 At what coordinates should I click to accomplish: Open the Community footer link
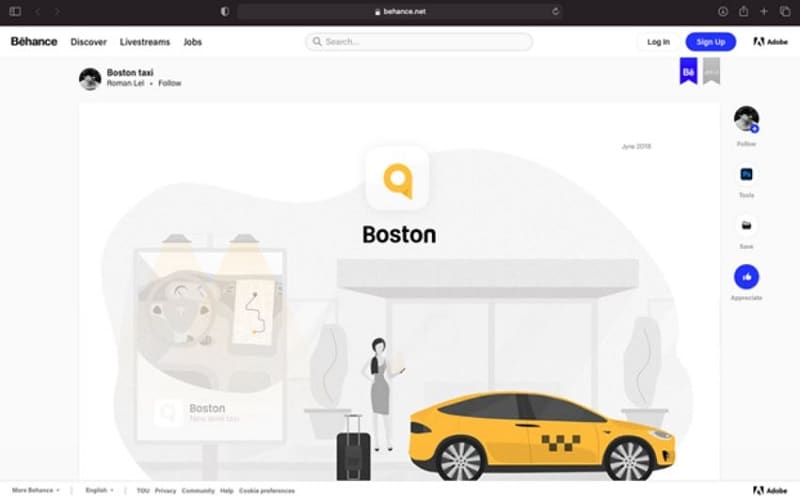click(198, 491)
